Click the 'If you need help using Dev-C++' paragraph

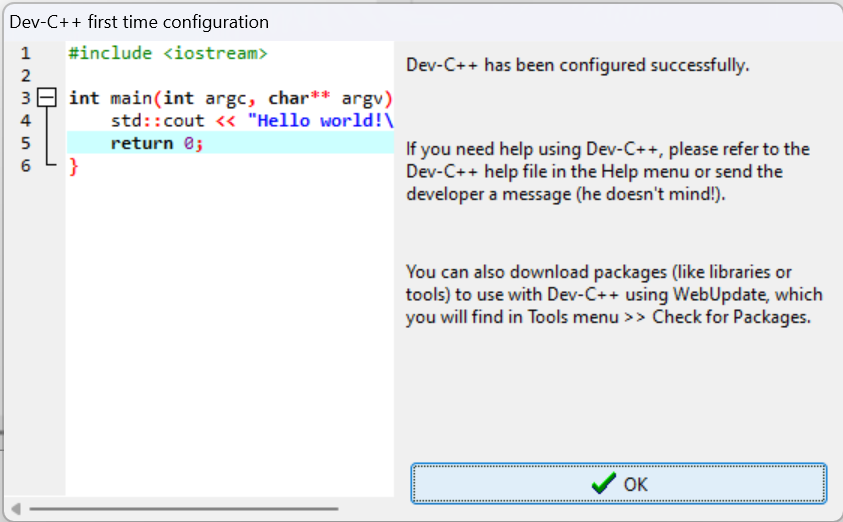click(x=608, y=171)
